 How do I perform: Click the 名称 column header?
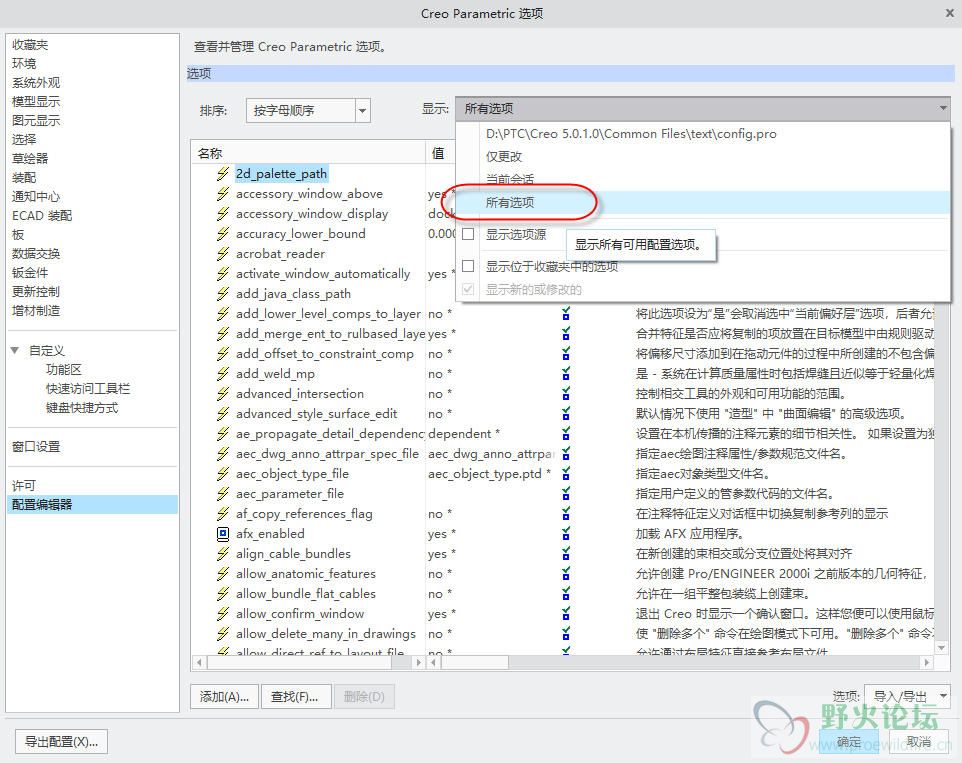click(308, 153)
